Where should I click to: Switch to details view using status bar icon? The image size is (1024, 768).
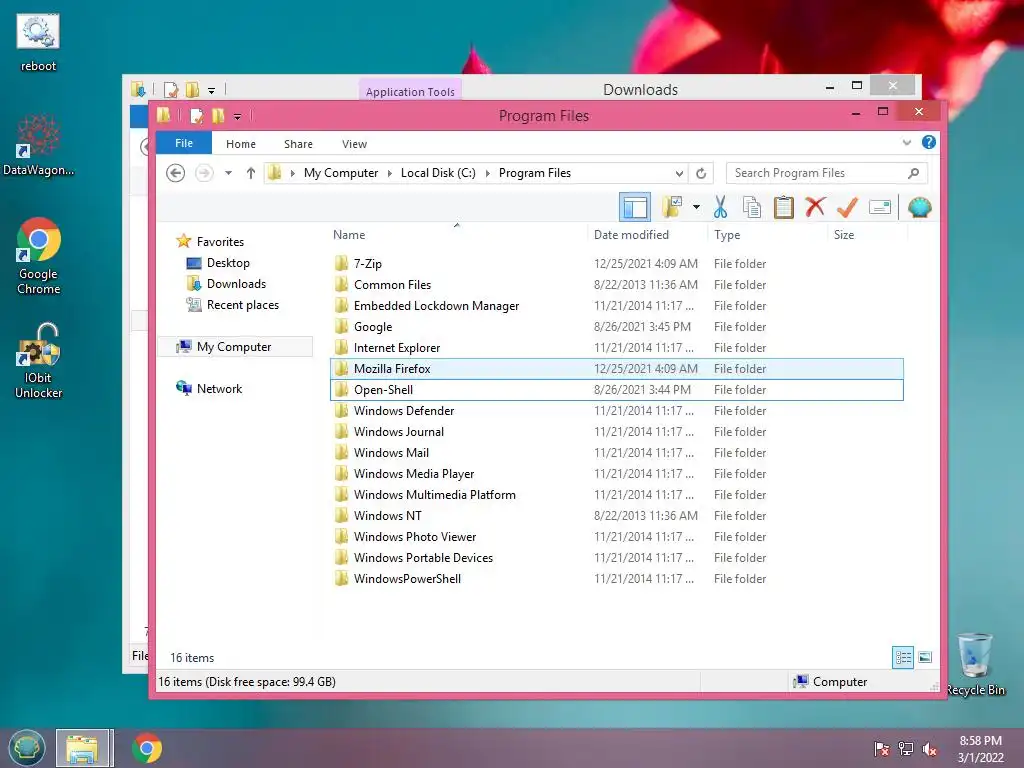903,658
